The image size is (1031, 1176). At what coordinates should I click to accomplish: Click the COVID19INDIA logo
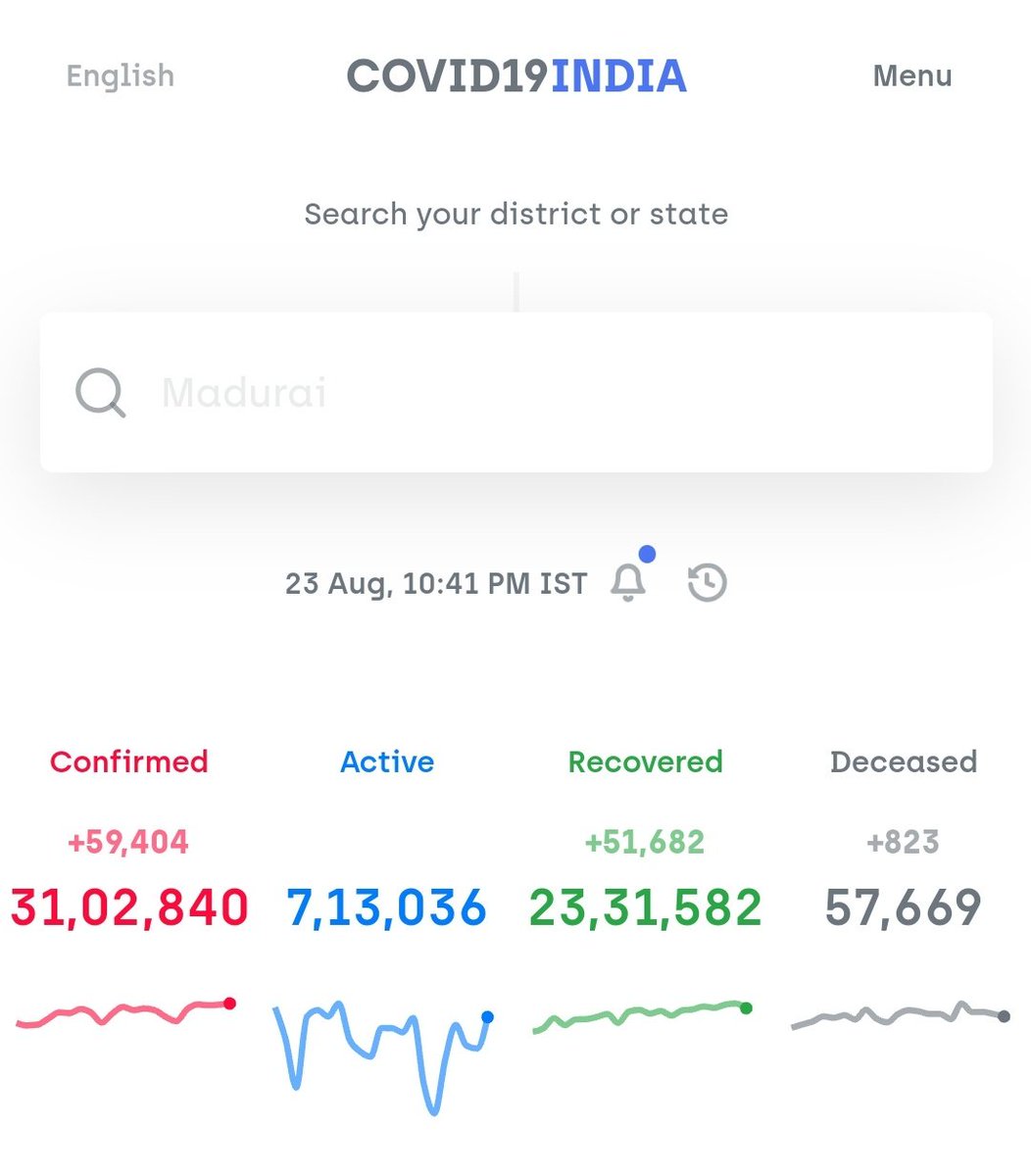(516, 75)
